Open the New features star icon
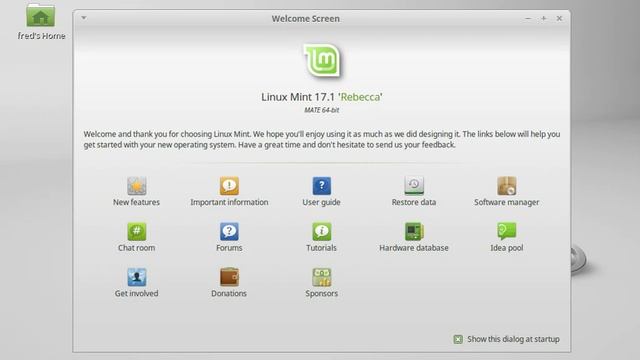This screenshot has width=640, height=360. 136,186
